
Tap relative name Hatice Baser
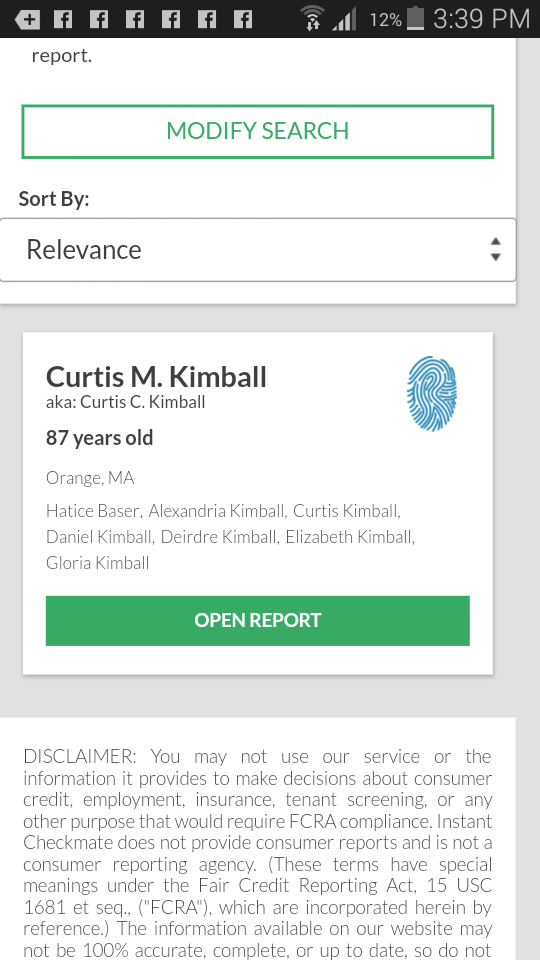(94, 511)
